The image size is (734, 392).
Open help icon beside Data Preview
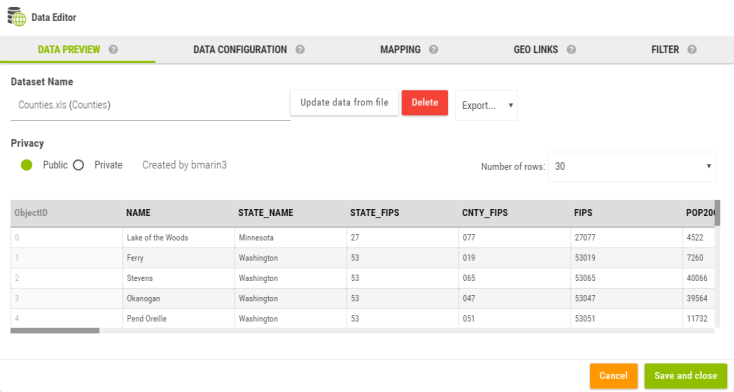click(113, 49)
